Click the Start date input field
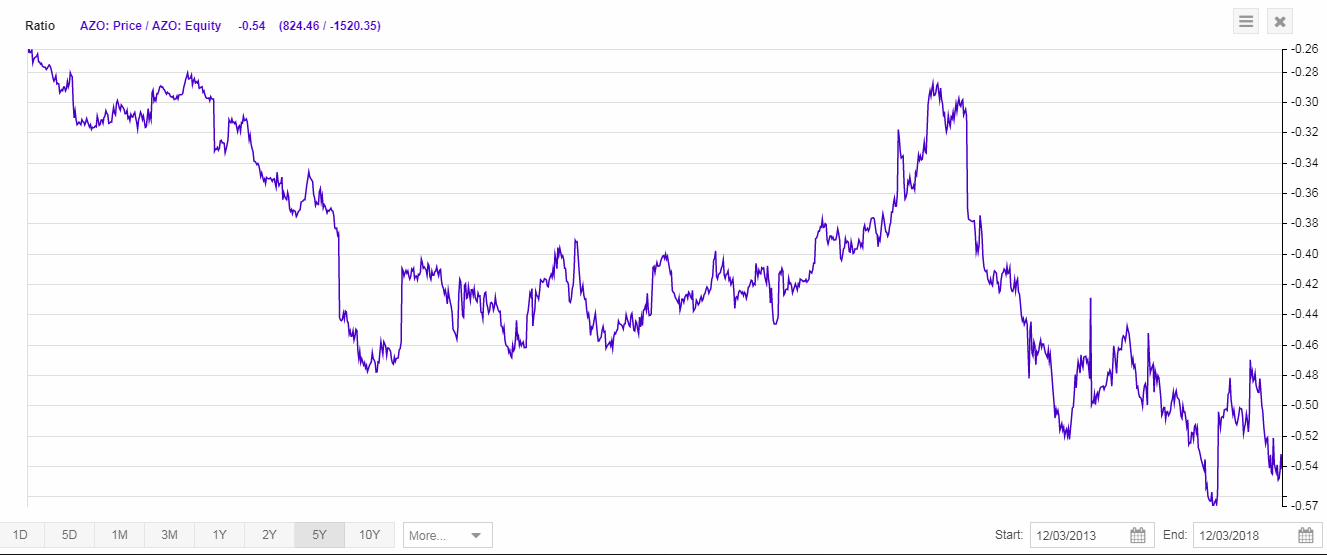Image resolution: width=1327 pixels, height=555 pixels. click(1080, 535)
